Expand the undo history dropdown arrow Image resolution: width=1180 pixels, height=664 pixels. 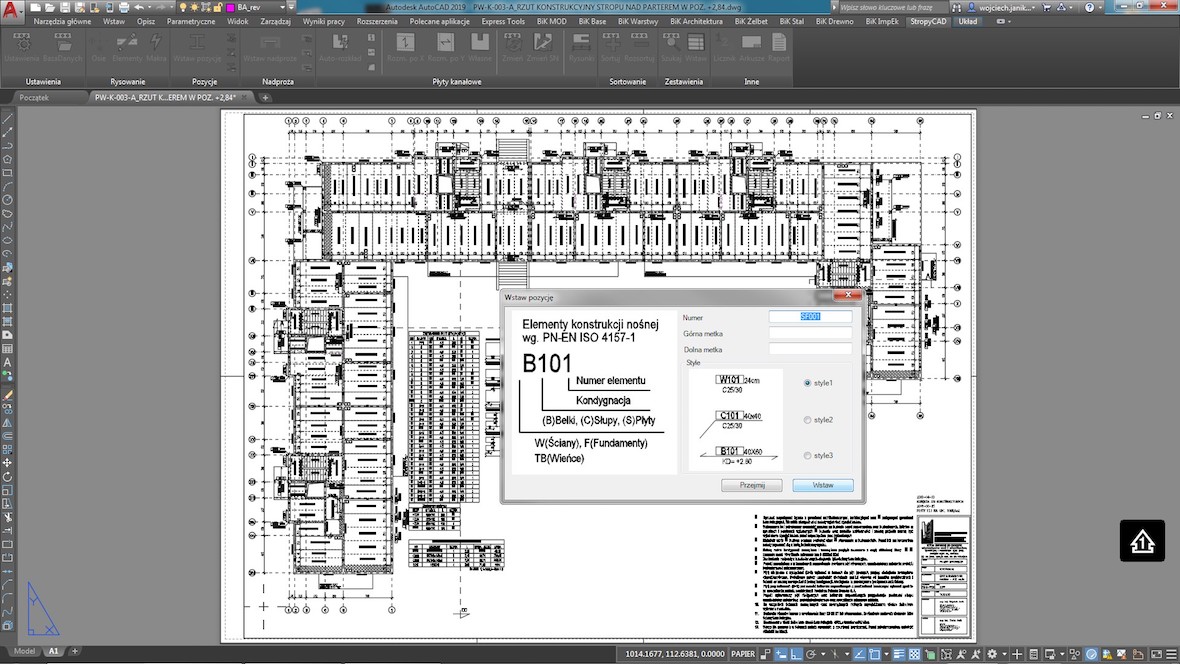(149, 8)
